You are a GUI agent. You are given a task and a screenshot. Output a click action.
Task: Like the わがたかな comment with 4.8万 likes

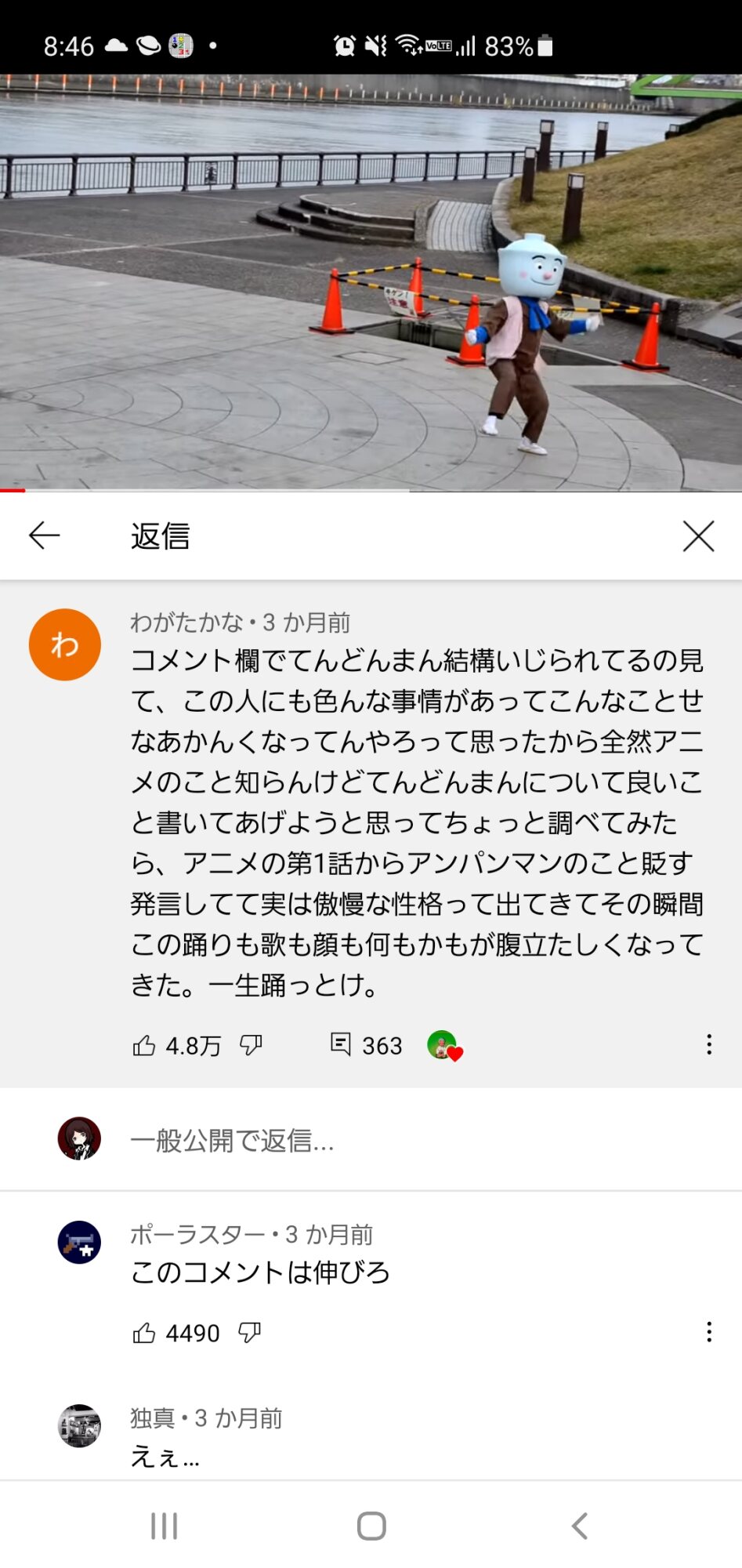coord(144,1045)
